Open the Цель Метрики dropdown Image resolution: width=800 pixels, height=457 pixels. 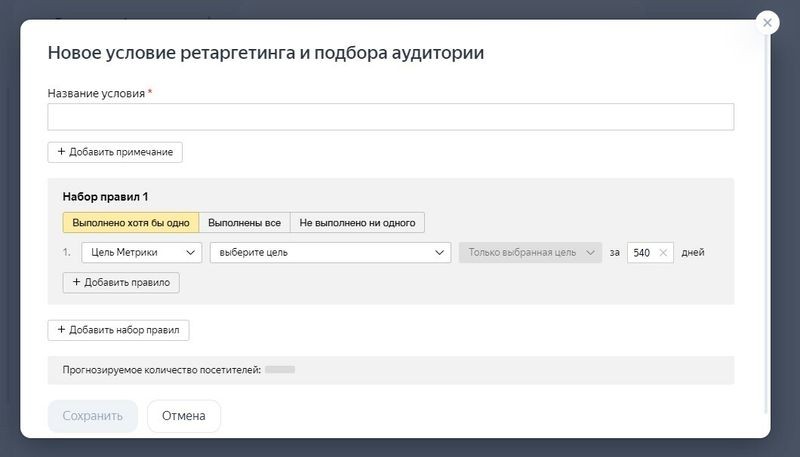click(141, 253)
